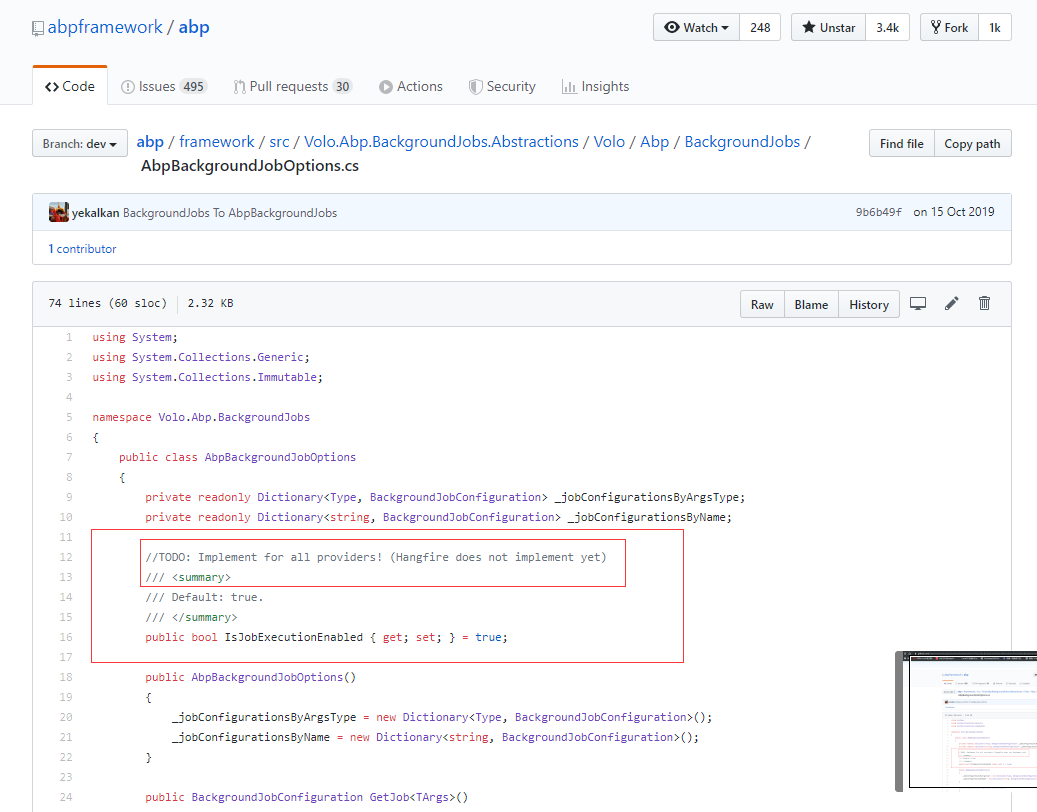View the Raw version of the file
The image size is (1037, 812).
click(x=762, y=303)
